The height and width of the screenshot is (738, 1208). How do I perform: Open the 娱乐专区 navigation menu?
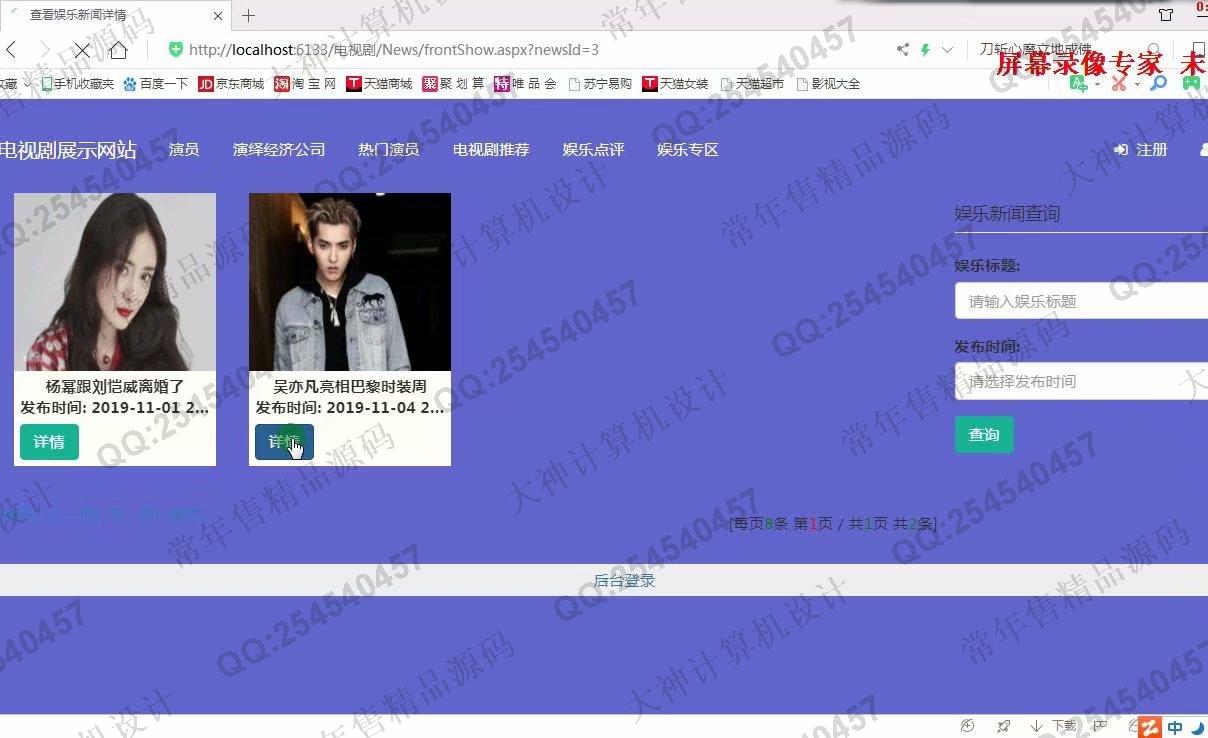pyautogui.click(x=688, y=150)
